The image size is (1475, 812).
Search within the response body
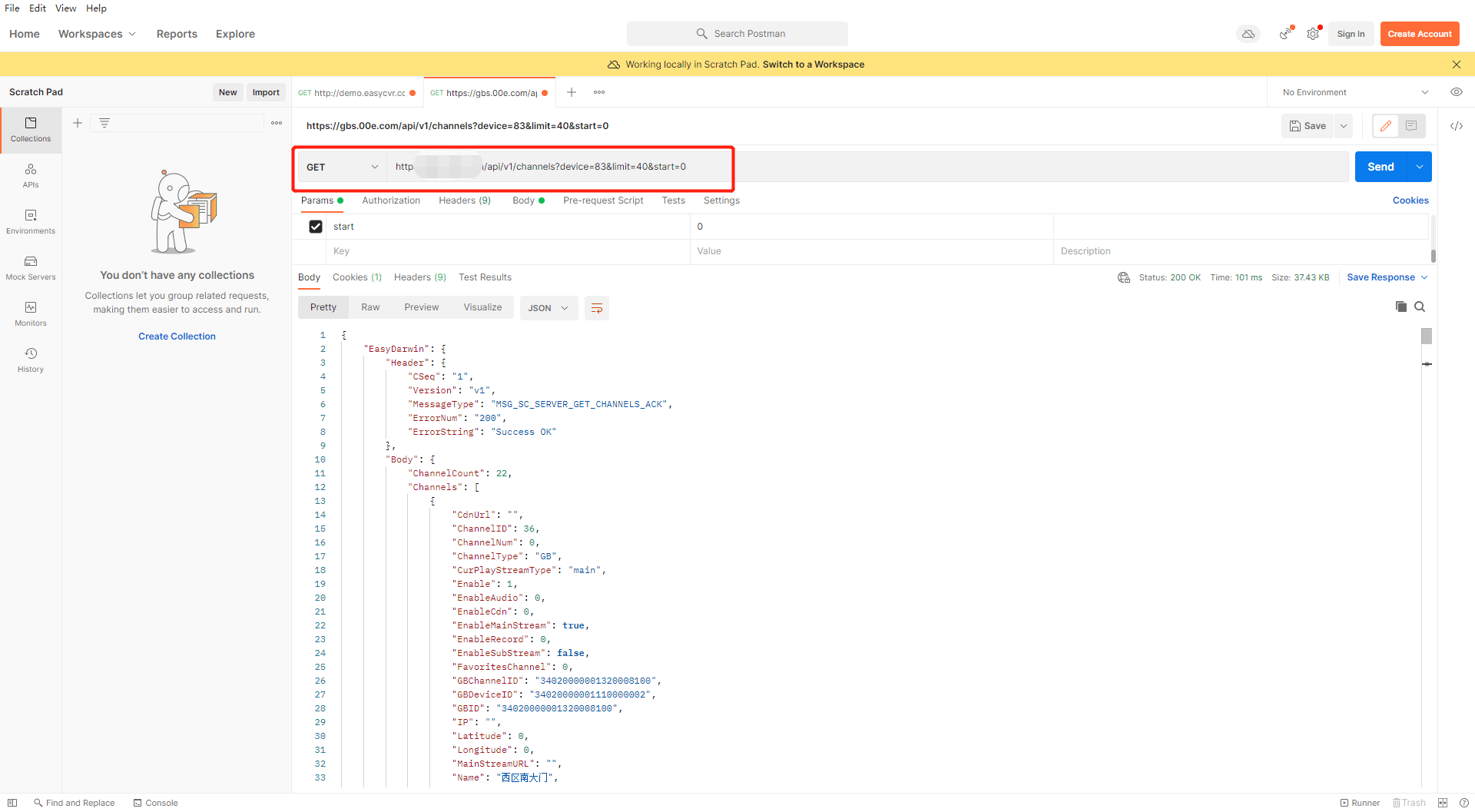[x=1420, y=307]
